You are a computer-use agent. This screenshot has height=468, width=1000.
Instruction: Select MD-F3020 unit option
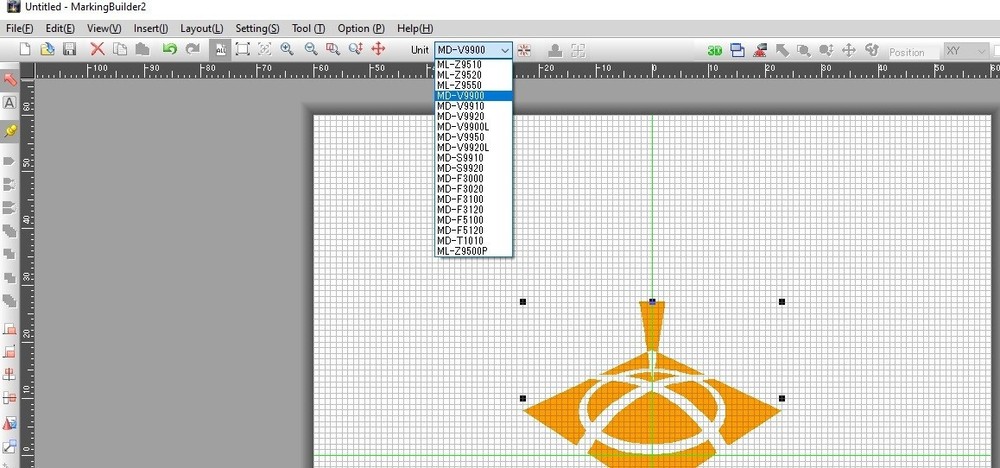point(473,189)
